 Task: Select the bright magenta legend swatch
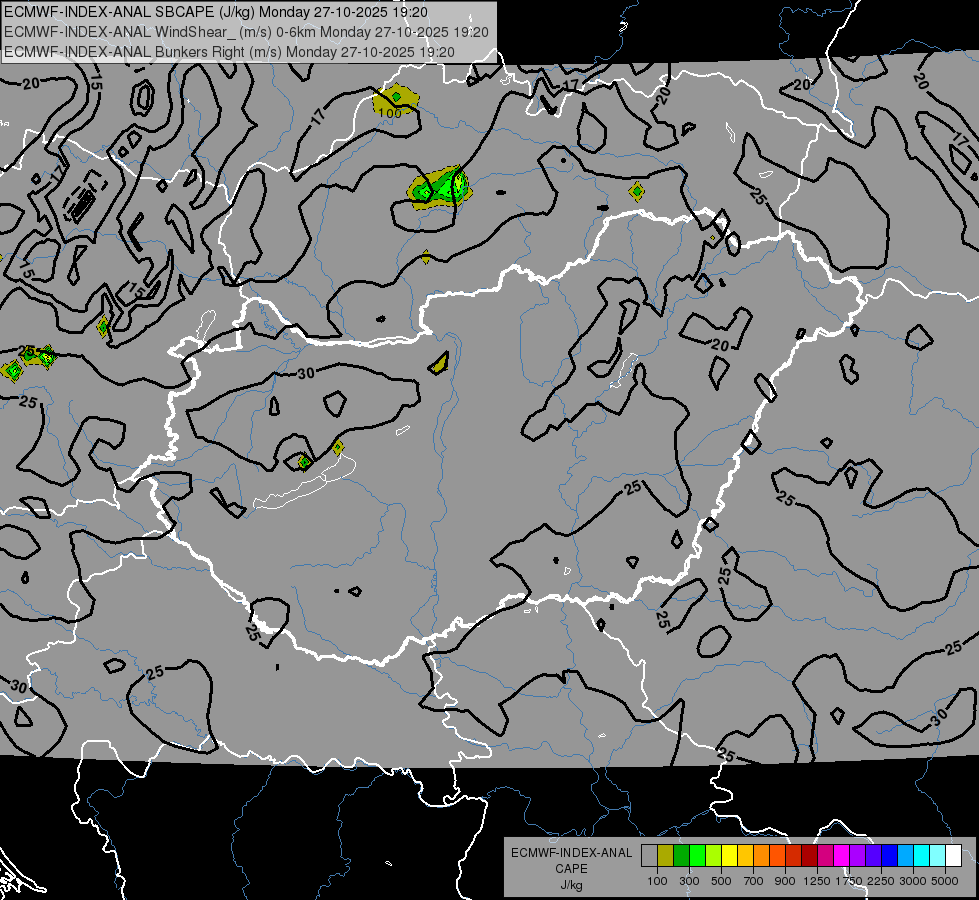point(842,856)
